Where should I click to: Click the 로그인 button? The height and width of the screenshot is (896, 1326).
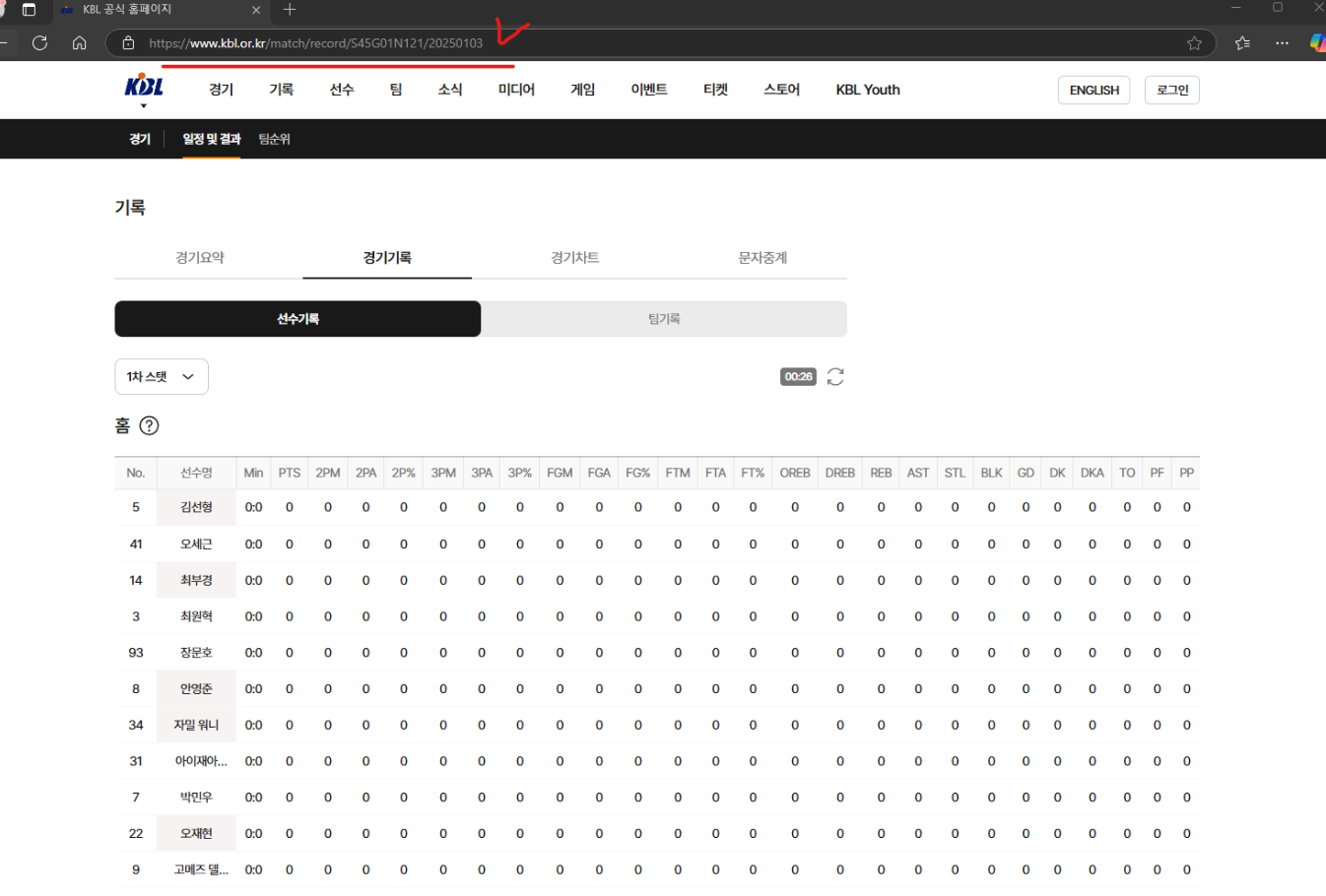click(x=1172, y=90)
